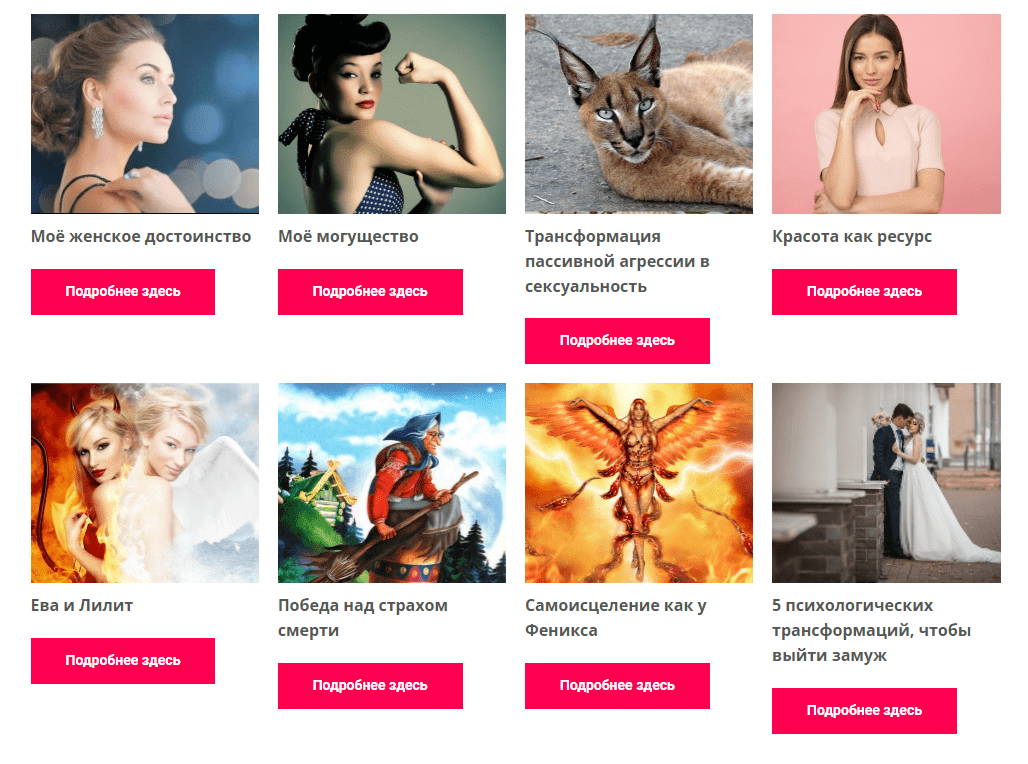1028x764 pixels.
Task: Click 'Подробнее здесь' under Моё могущество
Action: [x=370, y=292]
